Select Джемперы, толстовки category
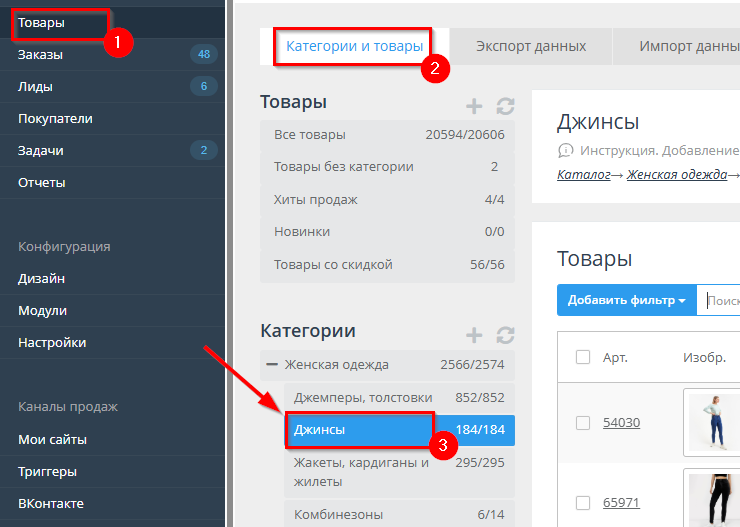 [x=363, y=397]
